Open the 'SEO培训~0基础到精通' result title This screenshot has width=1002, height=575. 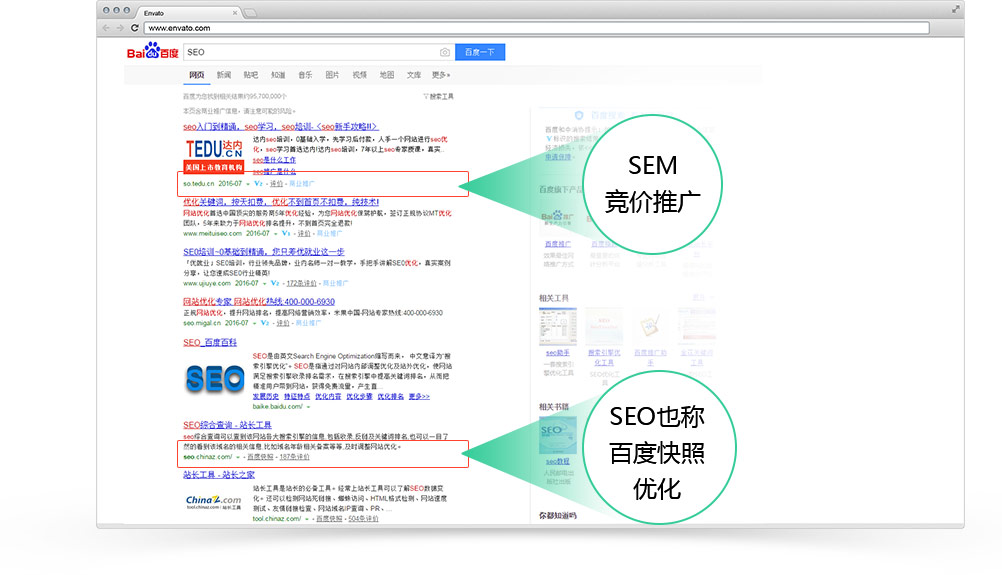pyautogui.click(x=264, y=252)
